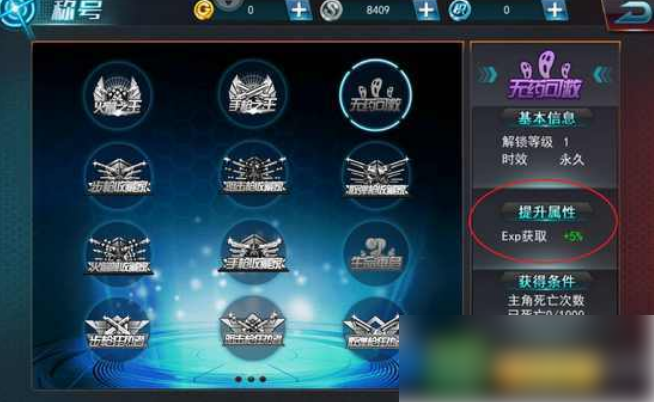
Task: Jump to last page dot indicator
Action: point(263,379)
